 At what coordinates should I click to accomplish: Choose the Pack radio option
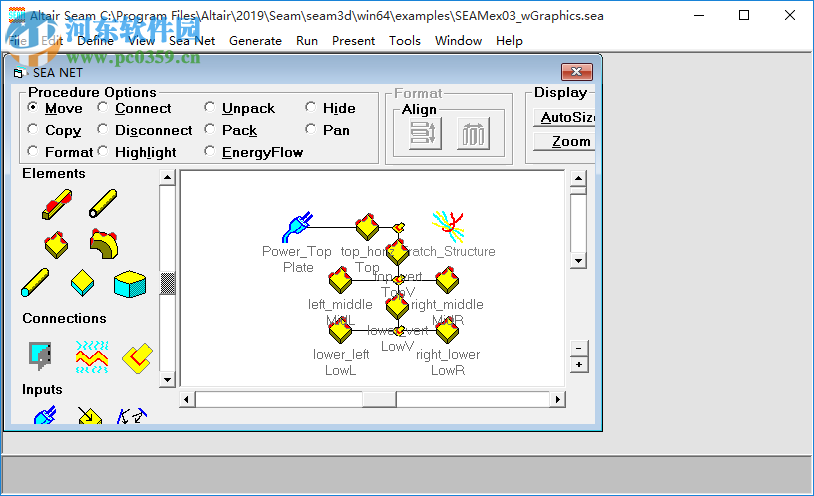coord(209,129)
